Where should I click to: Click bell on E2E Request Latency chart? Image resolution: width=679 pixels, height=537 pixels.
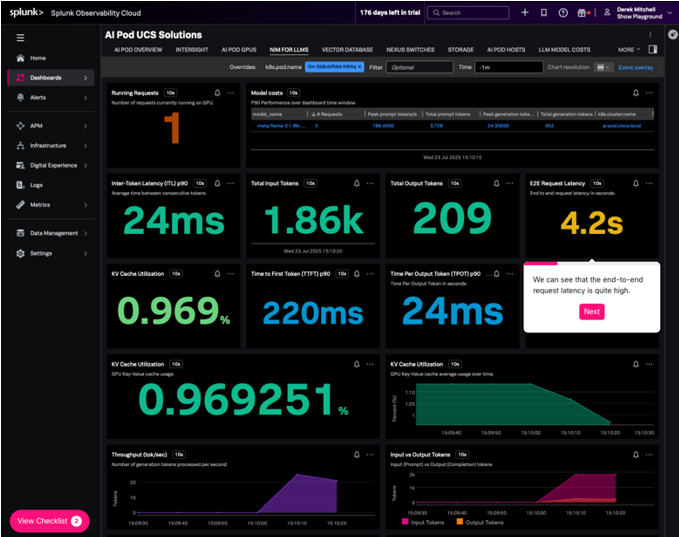click(636, 183)
